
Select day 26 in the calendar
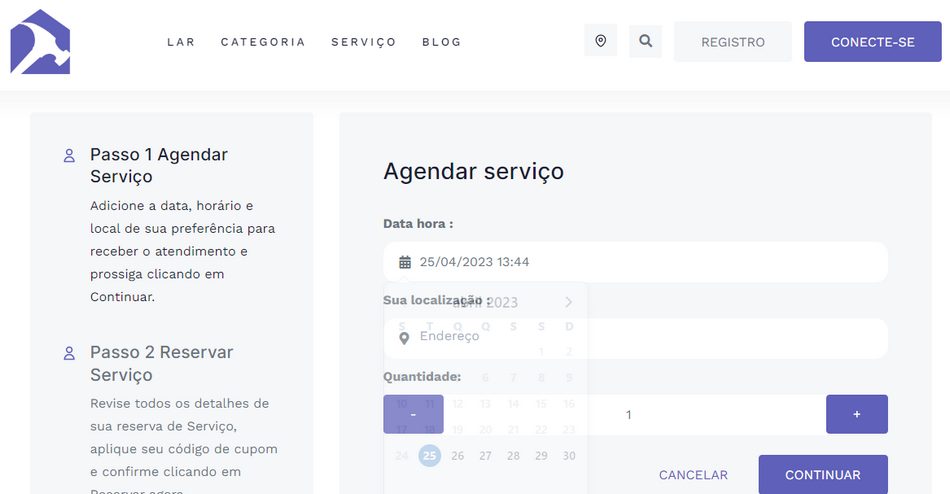click(x=457, y=455)
